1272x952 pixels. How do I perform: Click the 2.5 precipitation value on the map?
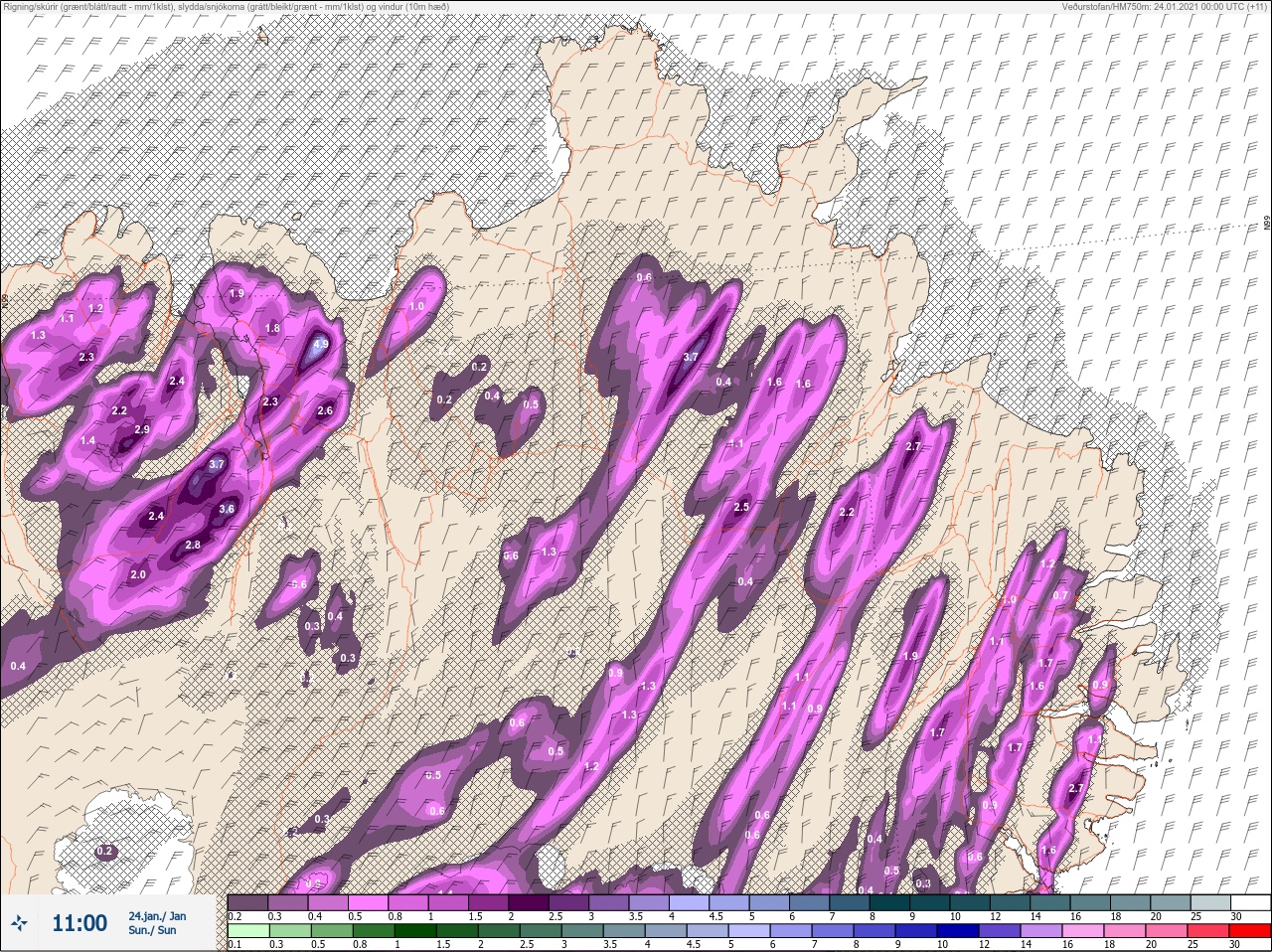tap(740, 507)
